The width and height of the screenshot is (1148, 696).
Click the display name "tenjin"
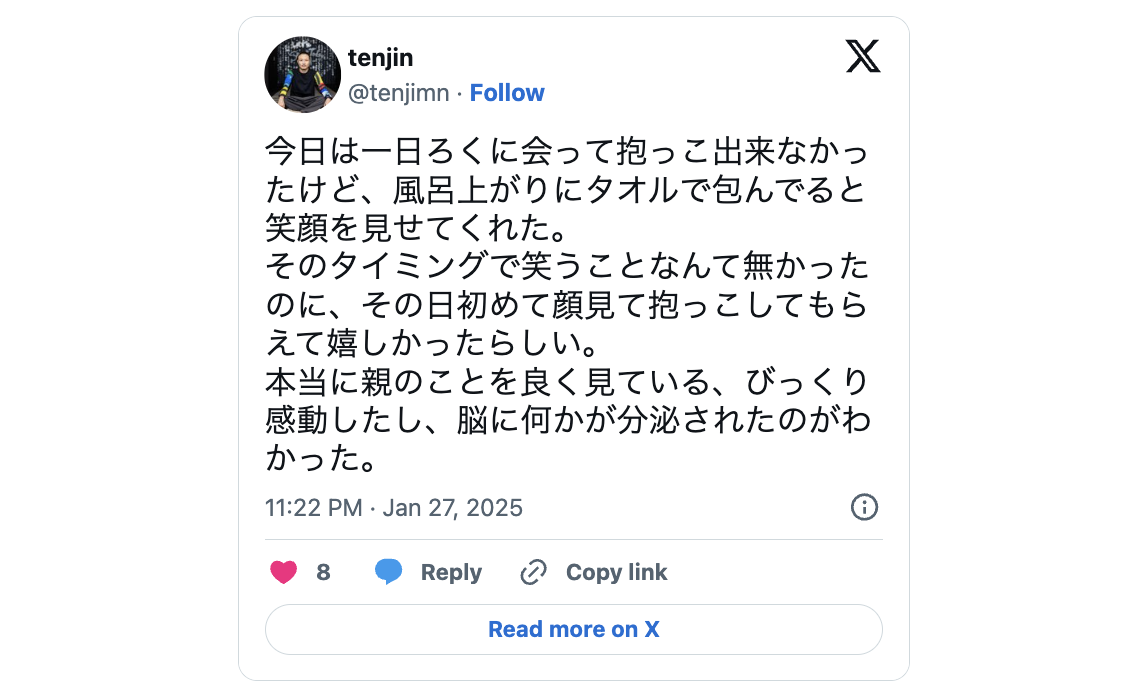pyautogui.click(x=380, y=58)
